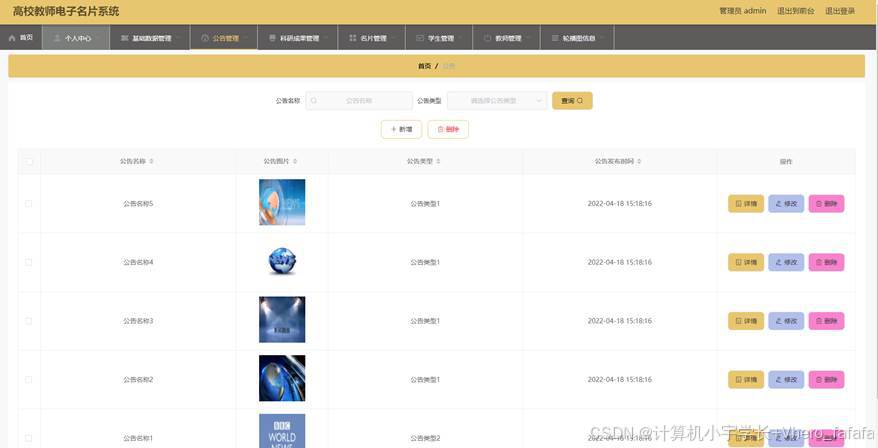This screenshot has width=878, height=448.
Task: Expand the 科研成果管理 menu
Action: [297, 38]
